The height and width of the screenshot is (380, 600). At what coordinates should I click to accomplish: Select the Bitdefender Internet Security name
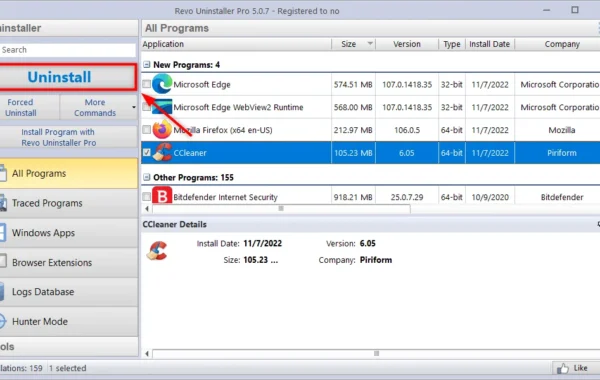(x=225, y=197)
